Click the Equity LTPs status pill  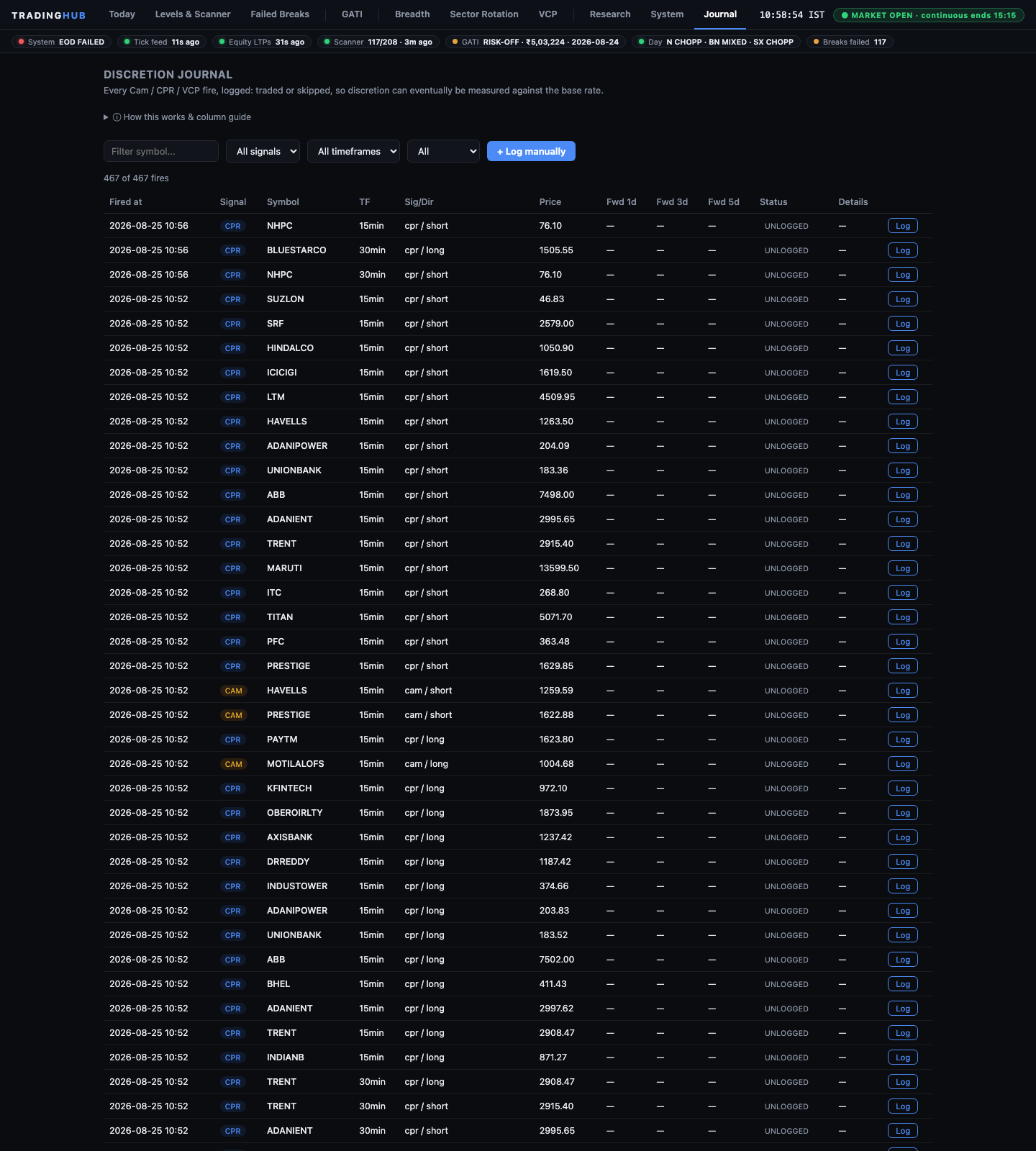click(x=262, y=42)
